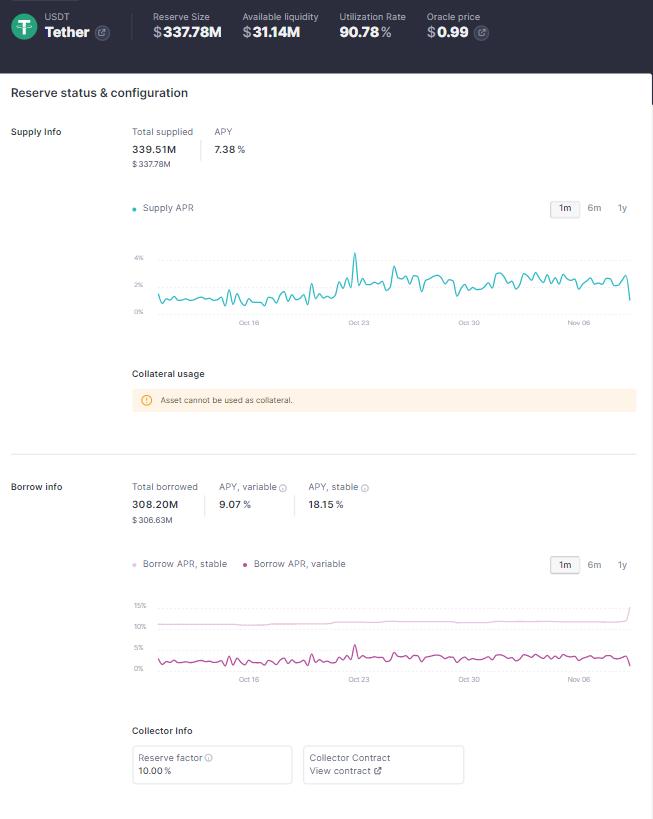Screen dimensions: 653x819
Task: Click external link icon after View contract
Action: point(377,771)
